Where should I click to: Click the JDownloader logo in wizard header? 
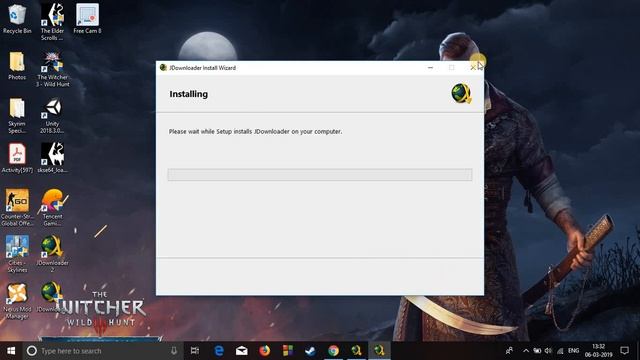point(461,93)
